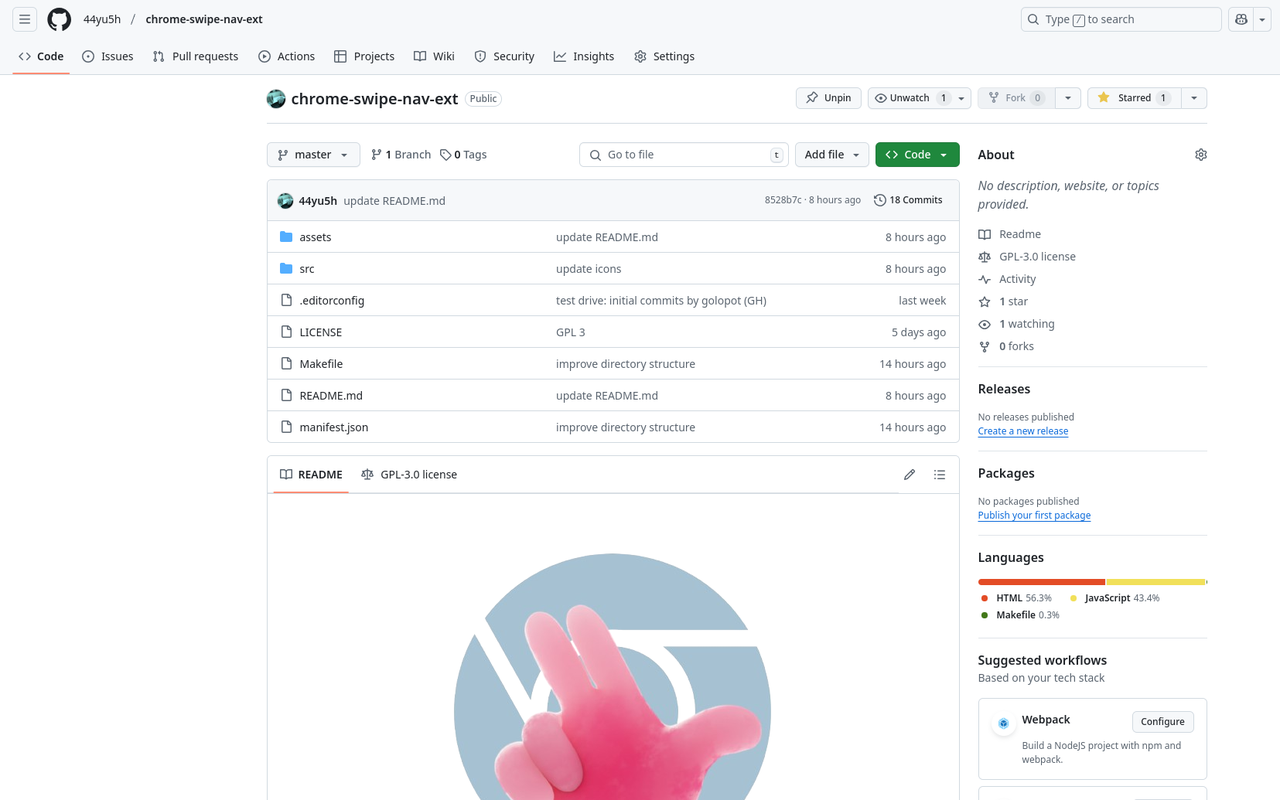Open the LICENSE file
The image size is (1280, 800).
pyautogui.click(x=321, y=332)
